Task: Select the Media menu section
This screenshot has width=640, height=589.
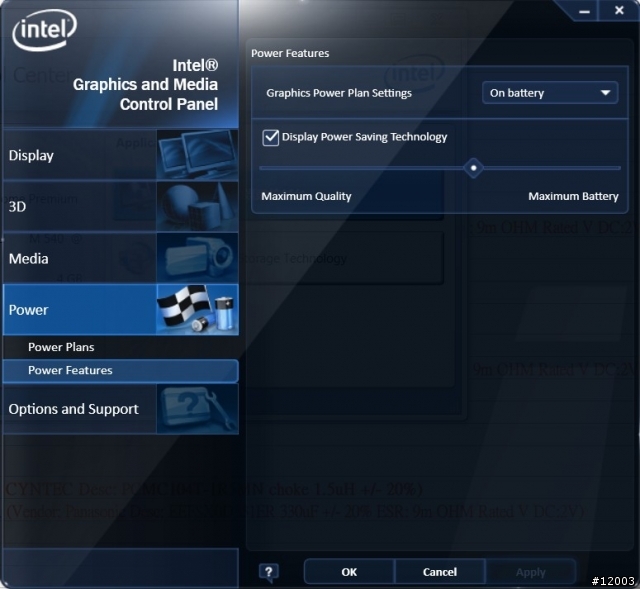Action: point(120,258)
